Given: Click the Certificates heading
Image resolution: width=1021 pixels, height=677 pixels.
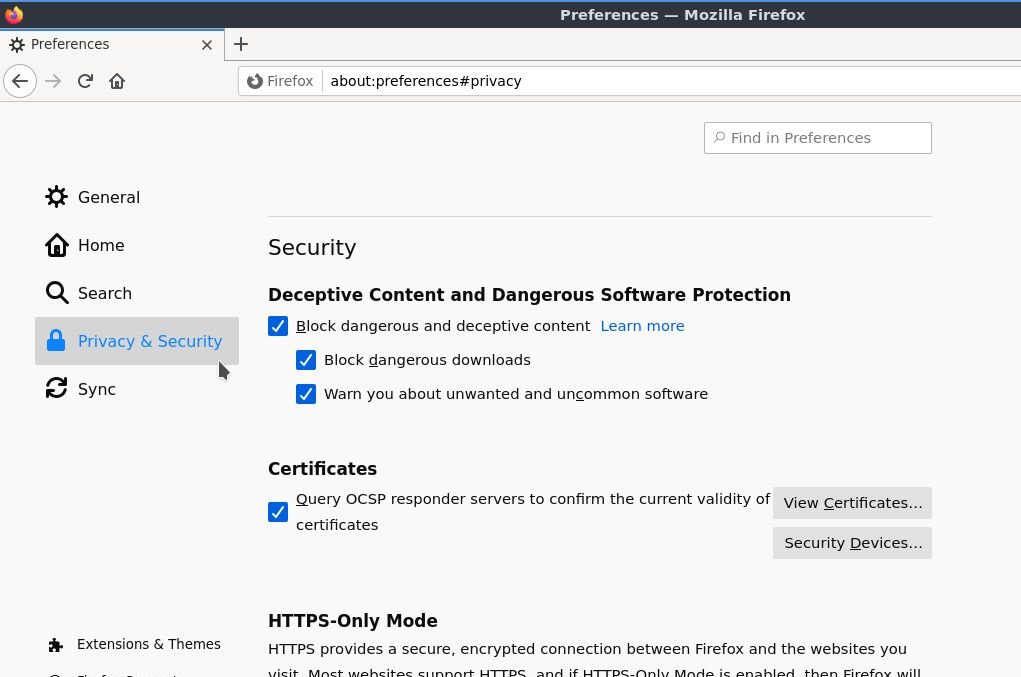Looking at the screenshot, I should coord(322,469).
